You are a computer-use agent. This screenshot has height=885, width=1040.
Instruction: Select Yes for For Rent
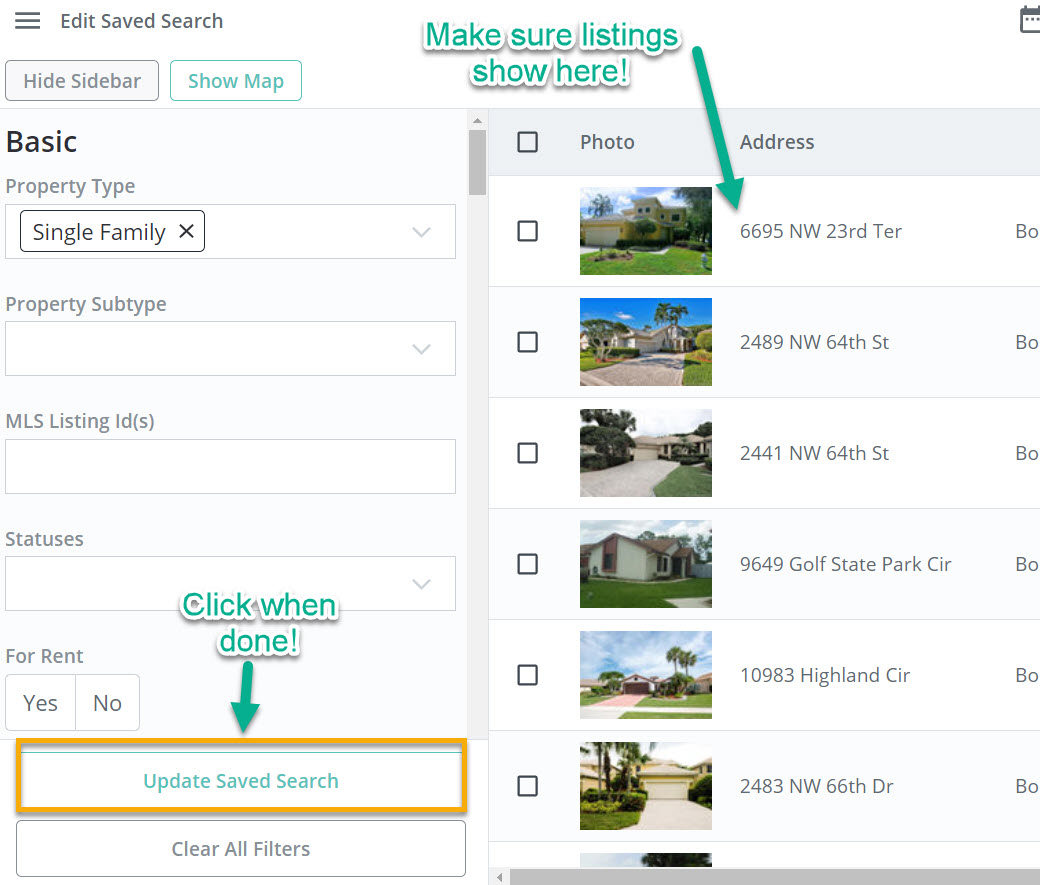point(40,703)
